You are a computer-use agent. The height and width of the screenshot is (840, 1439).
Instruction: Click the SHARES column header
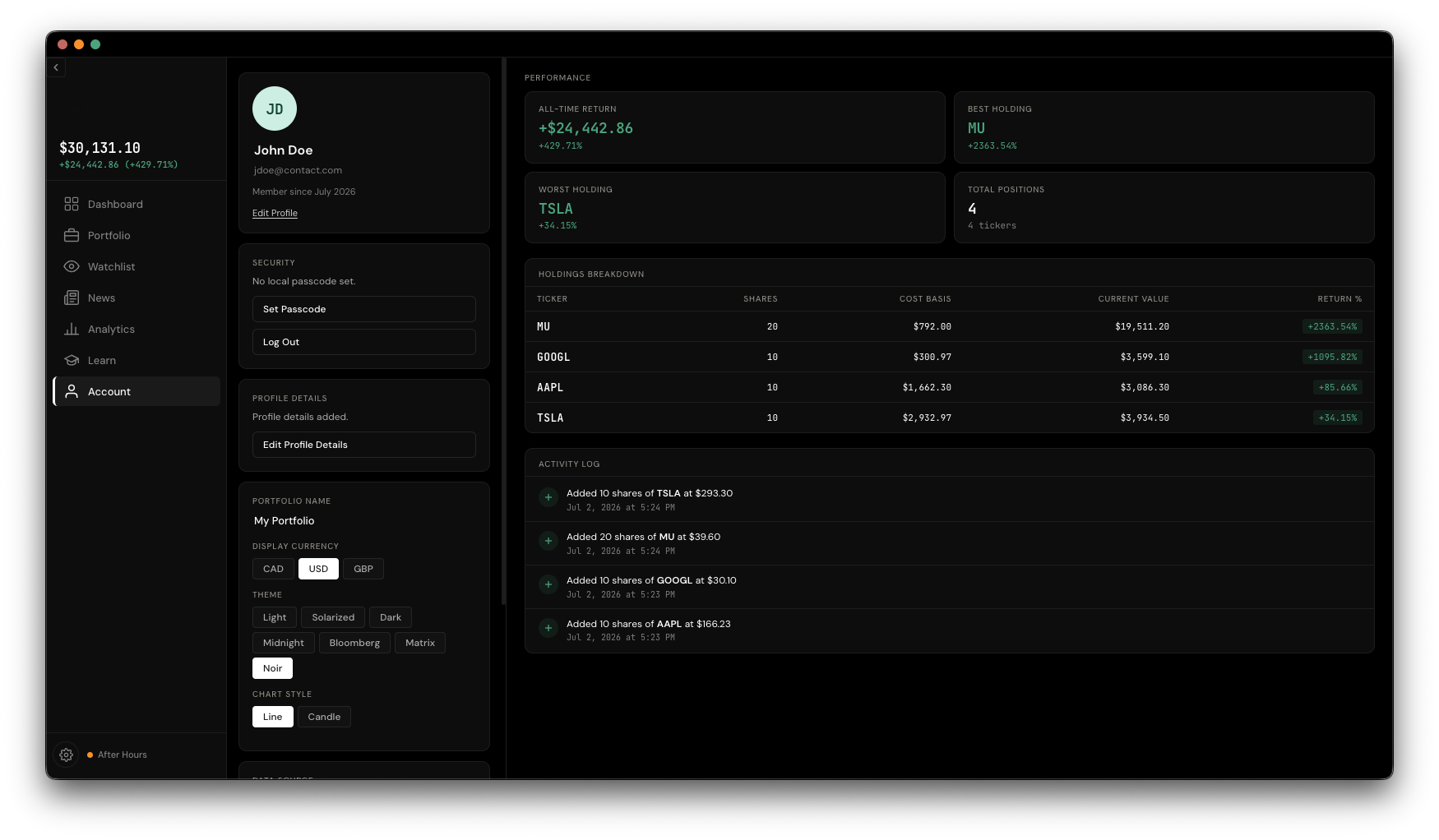click(761, 299)
